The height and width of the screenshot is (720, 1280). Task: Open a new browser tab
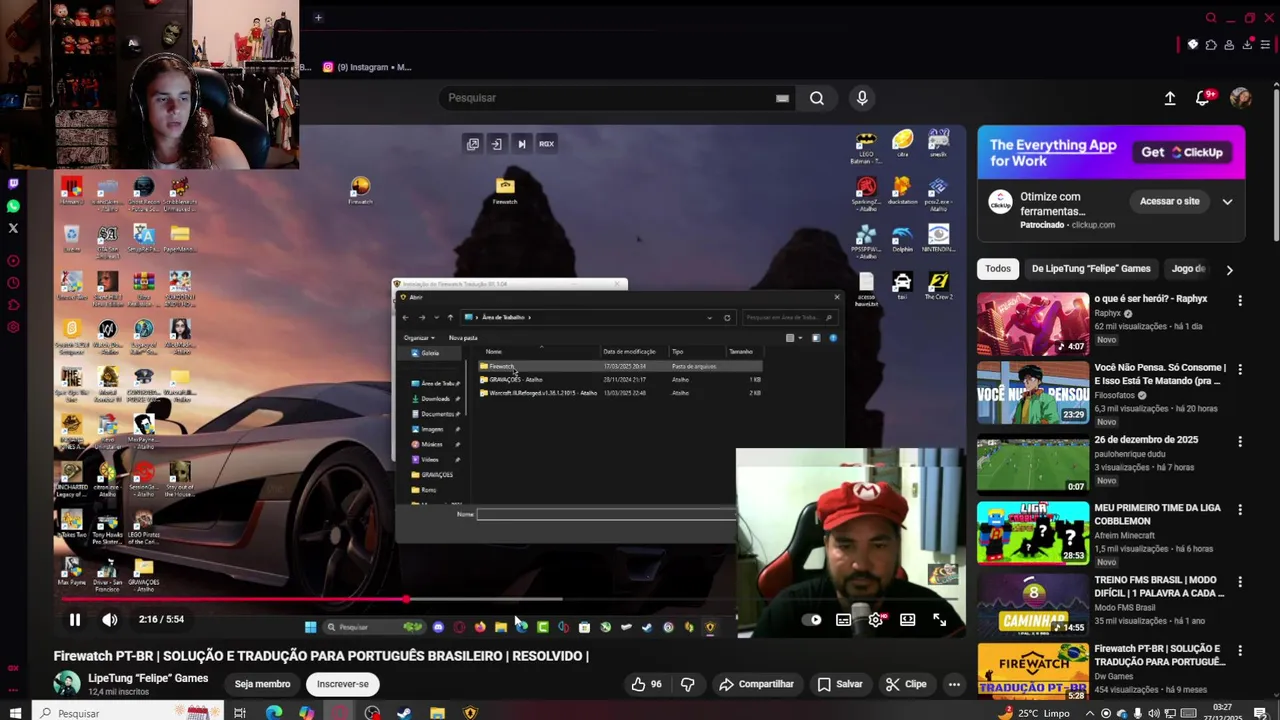click(318, 17)
